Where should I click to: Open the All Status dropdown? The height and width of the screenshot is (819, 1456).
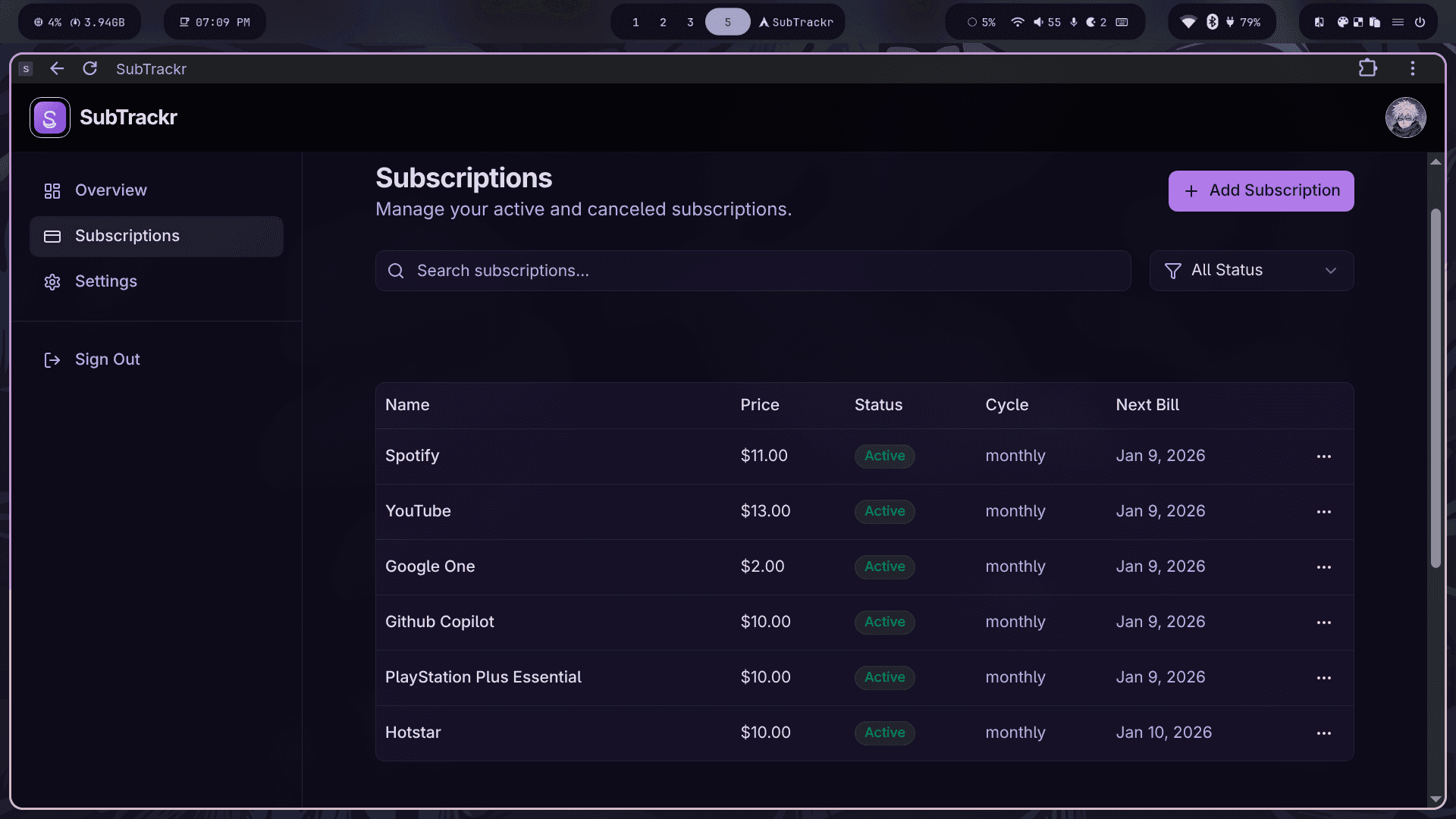(x=1251, y=271)
